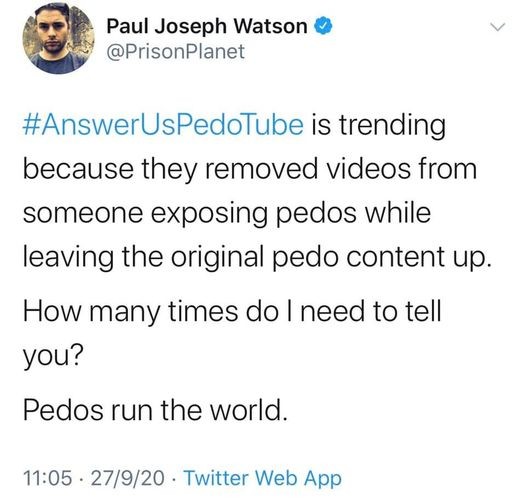The image size is (526, 502).
Task: Click the word 'you?'
Action: pos(53,357)
